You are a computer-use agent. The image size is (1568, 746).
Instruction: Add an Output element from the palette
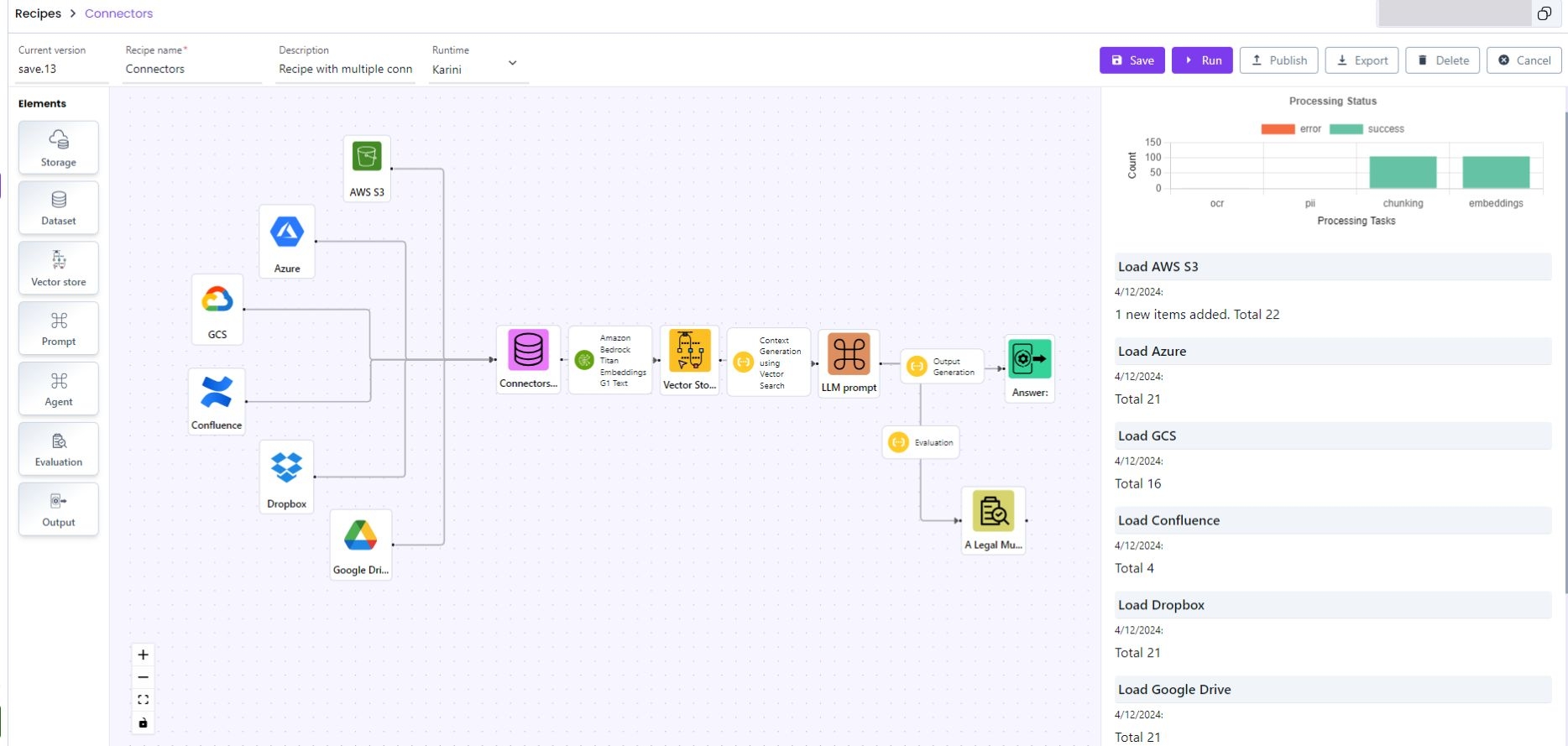click(x=59, y=509)
